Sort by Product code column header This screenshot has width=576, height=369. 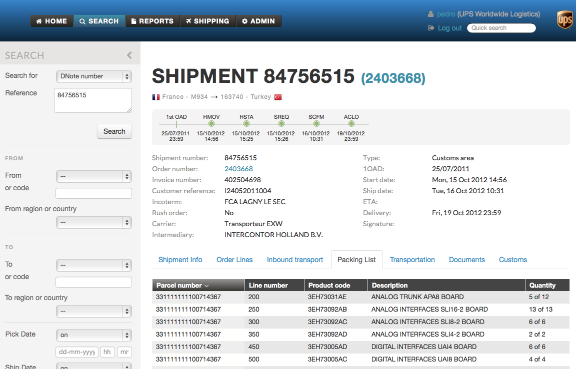coord(336,285)
